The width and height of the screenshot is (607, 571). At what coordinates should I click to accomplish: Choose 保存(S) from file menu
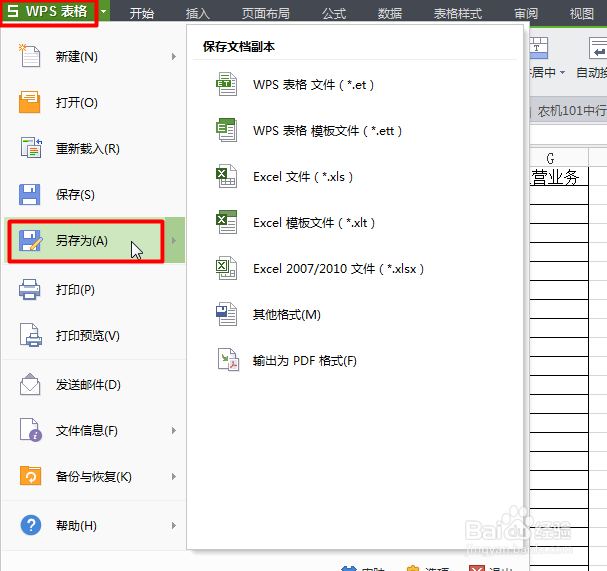click(94, 194)
